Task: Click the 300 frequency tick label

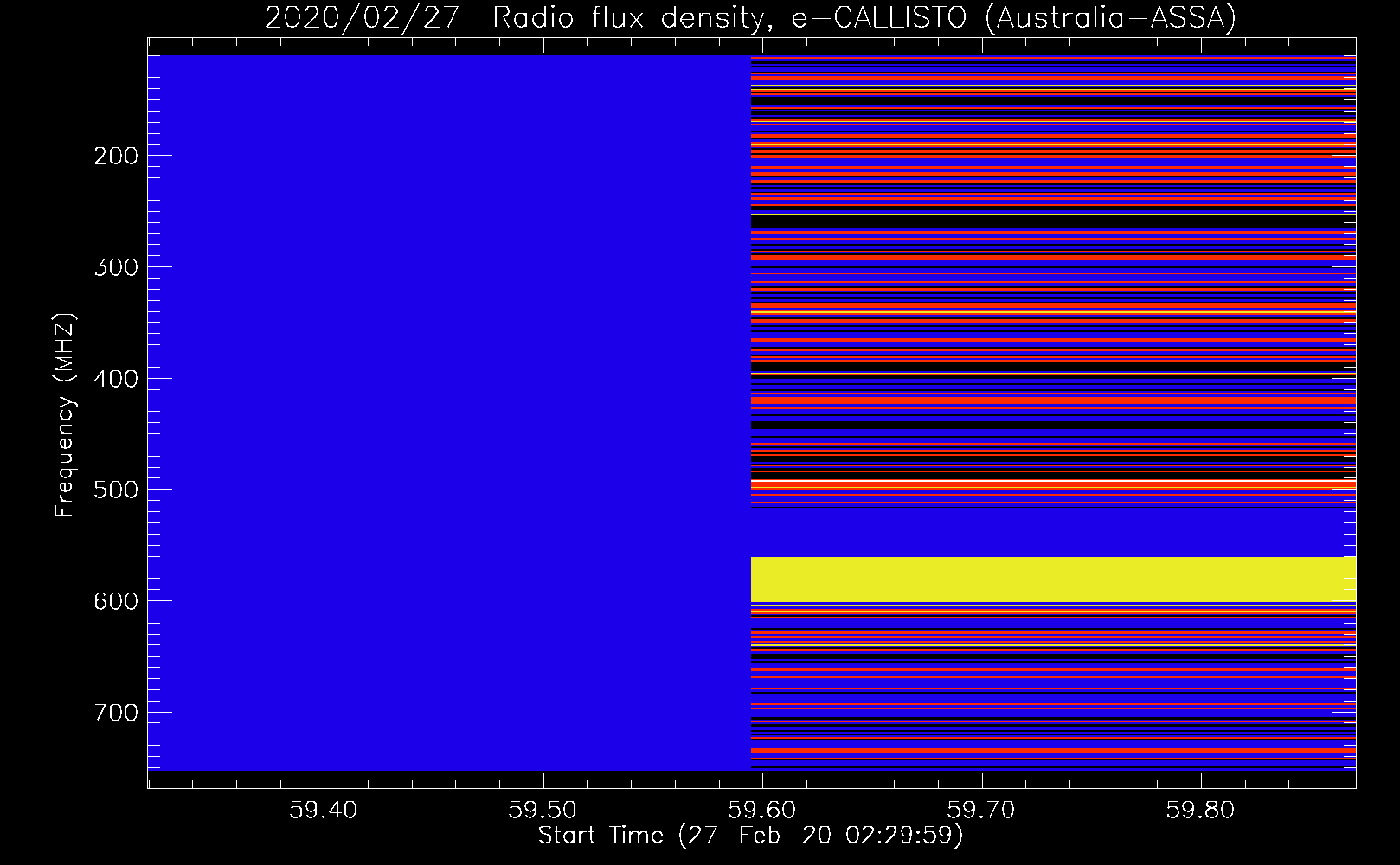Action: coord(116,267)
